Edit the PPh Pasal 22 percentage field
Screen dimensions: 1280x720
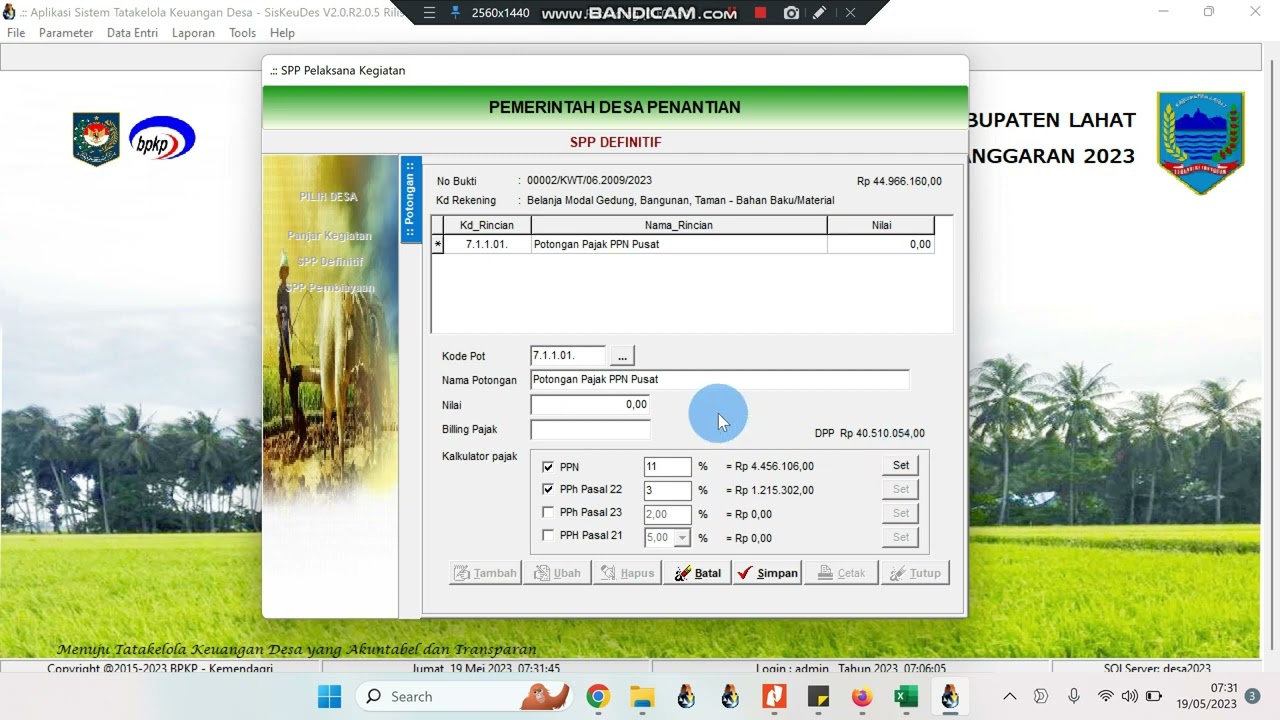pyautogui.click(x=667, y=490)
